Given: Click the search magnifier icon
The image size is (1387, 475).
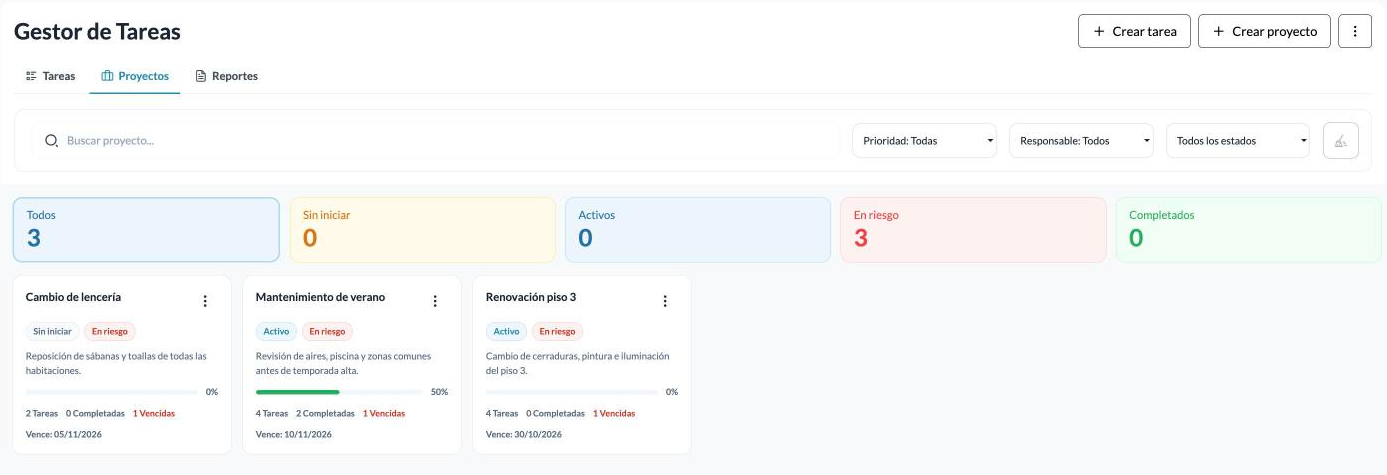Looking at the screenshot, I should (x=52, y=141).
